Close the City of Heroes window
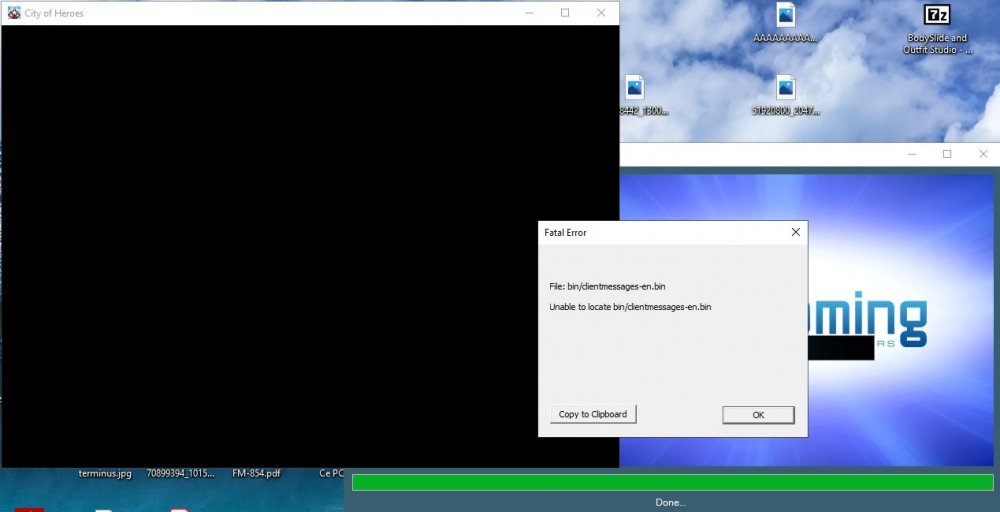Screen dimensions: 1000x512 (601, 13)
